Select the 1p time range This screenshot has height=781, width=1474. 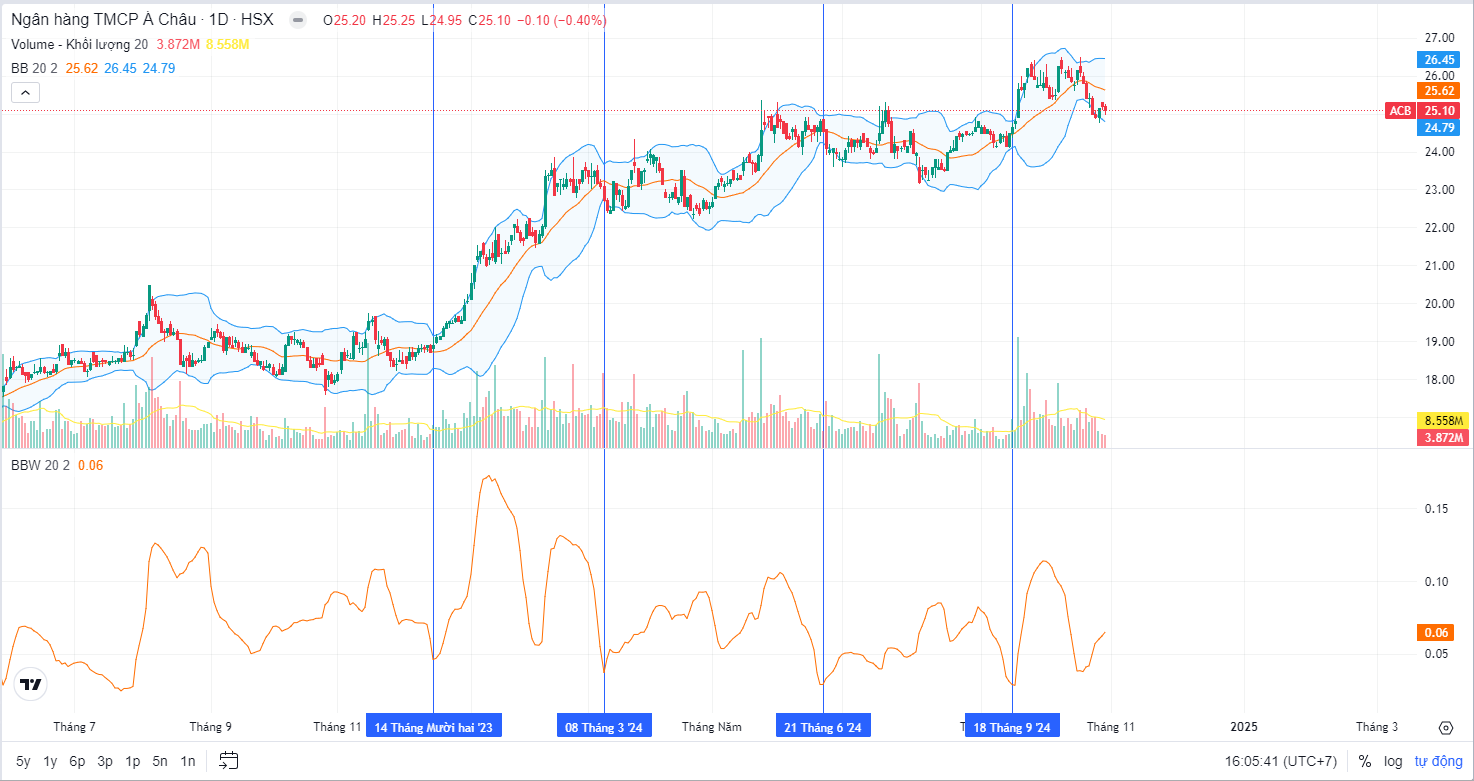(x=132, y=761)
